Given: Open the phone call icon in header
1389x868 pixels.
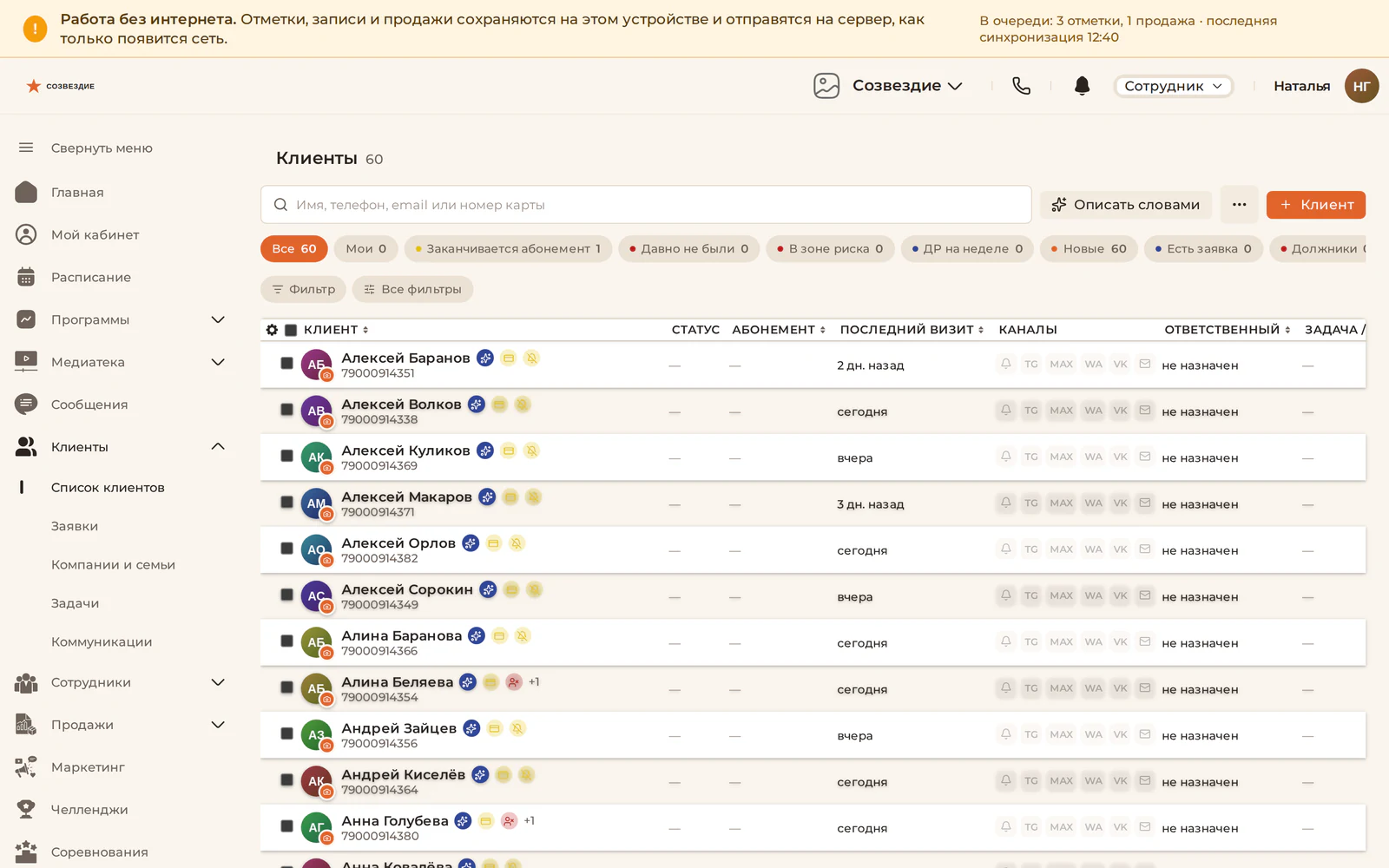Looking at the screenshot, I should [x=1021, y=86].
